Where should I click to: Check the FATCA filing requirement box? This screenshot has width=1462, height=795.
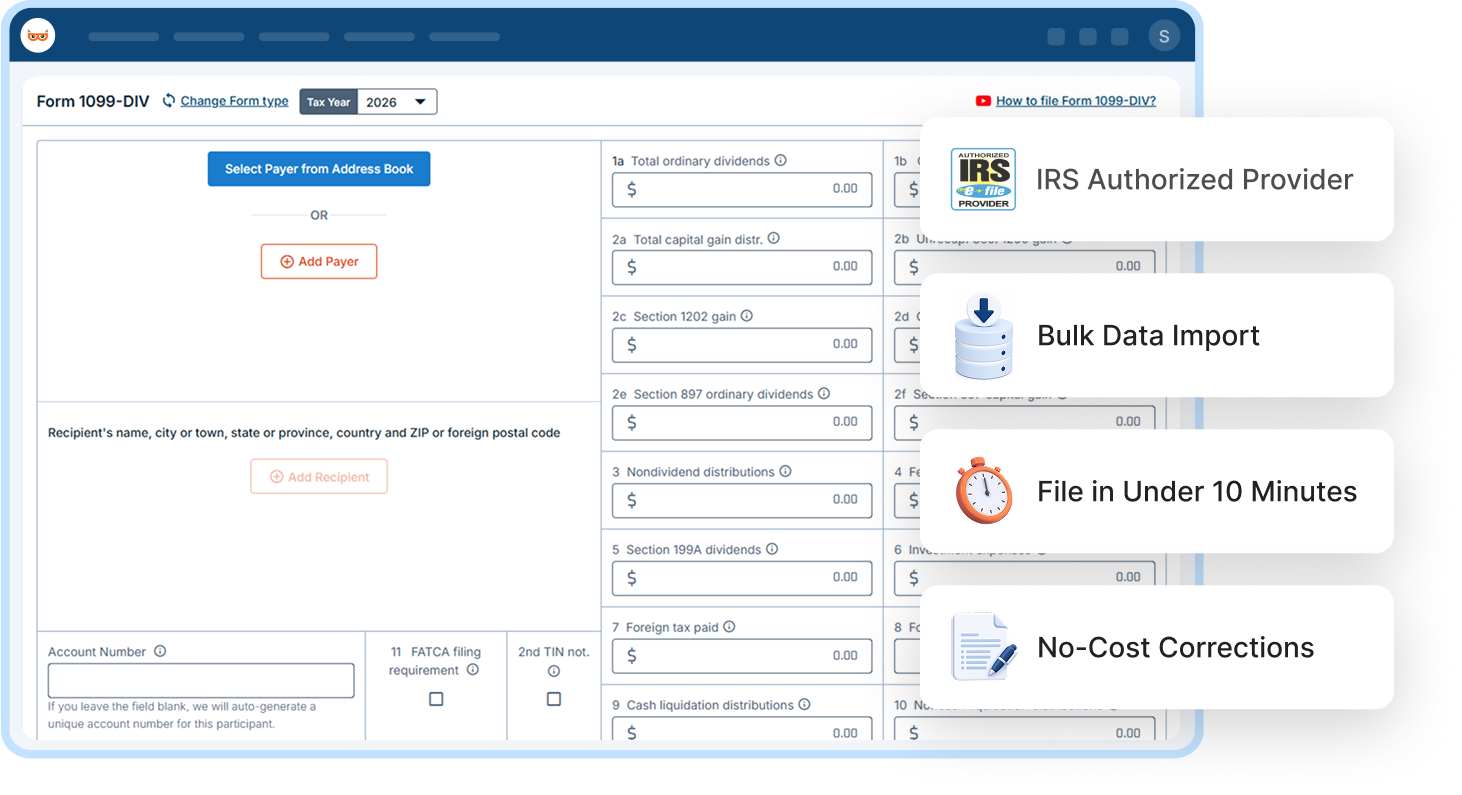(x=436, y=699)
